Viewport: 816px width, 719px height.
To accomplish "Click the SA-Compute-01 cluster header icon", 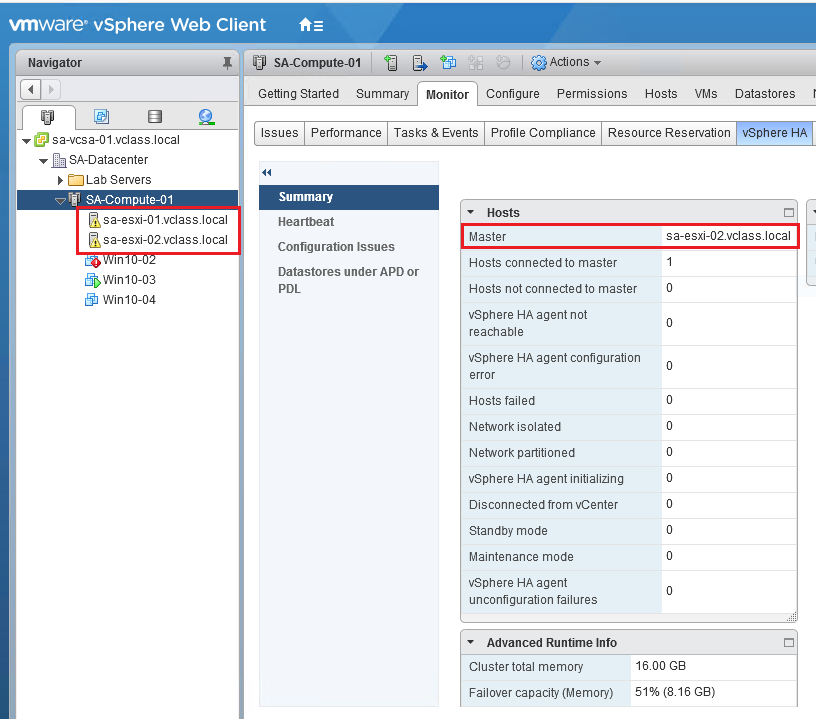I will (x=259, y=62).
